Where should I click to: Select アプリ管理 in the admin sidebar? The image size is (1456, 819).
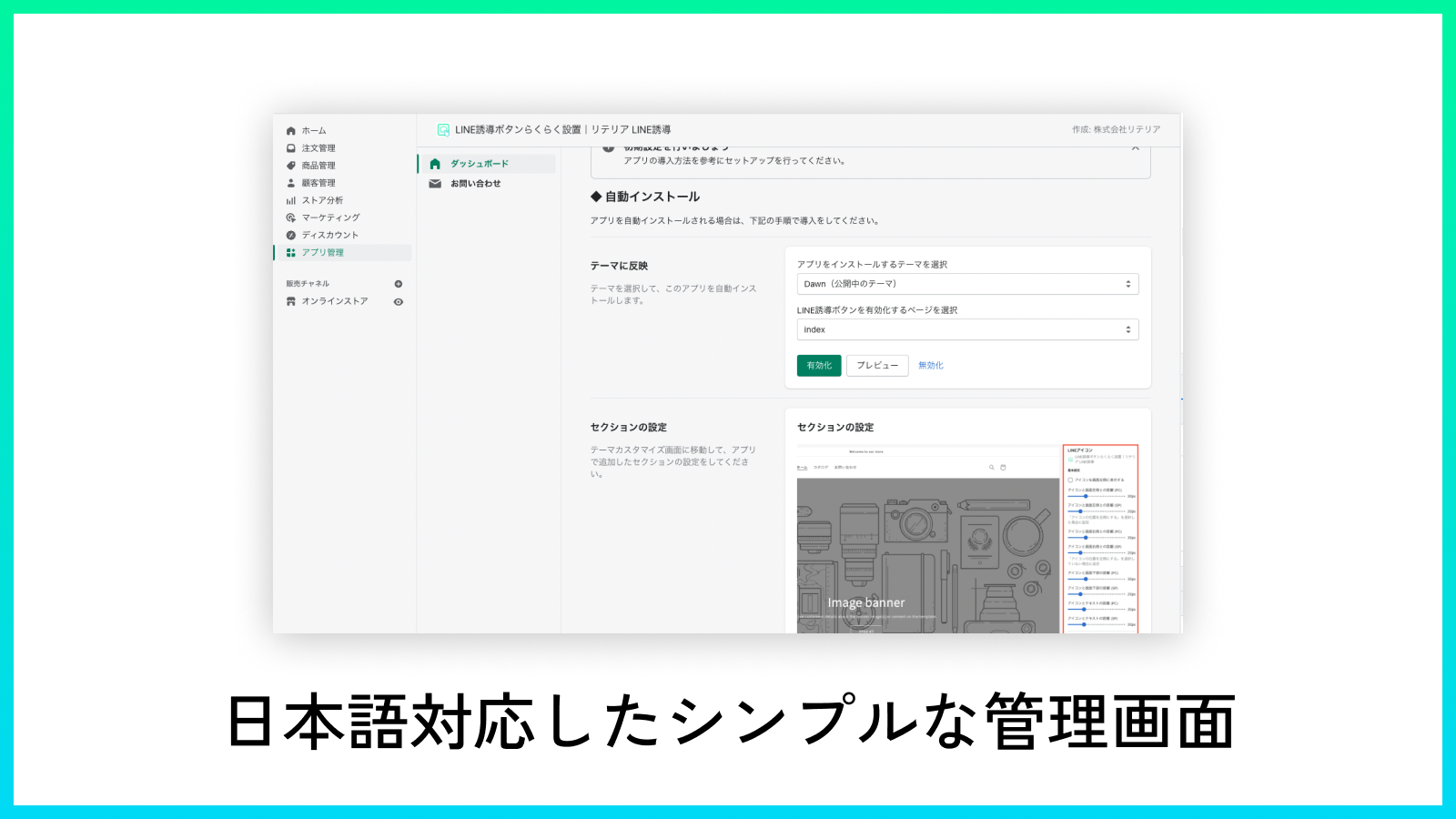pyautogui.click(x=343, y=252)
